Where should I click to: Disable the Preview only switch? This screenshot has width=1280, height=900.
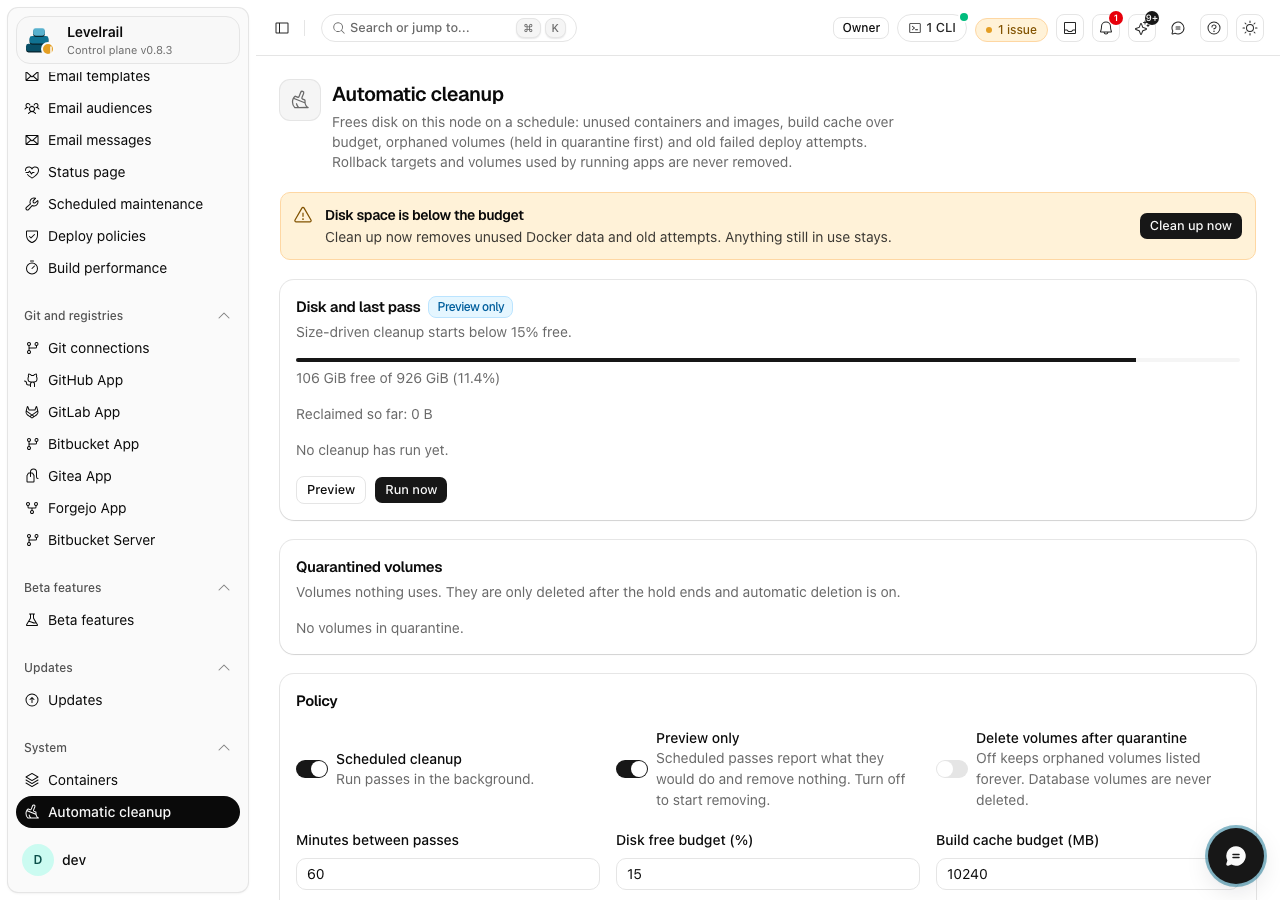point(632,769)
